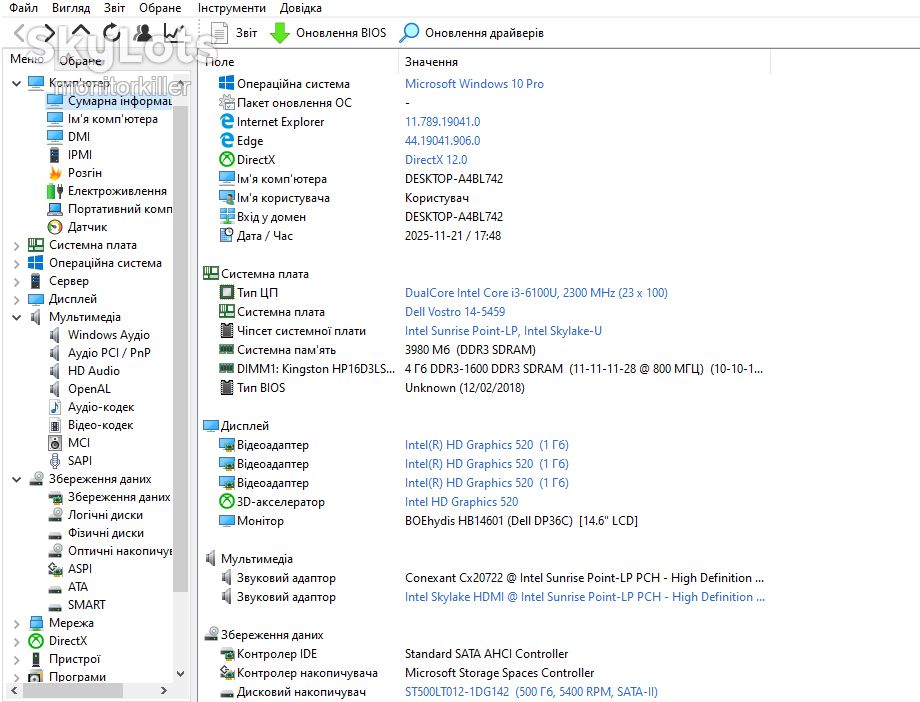The width and height of the screenshot is (920, 702).
Task: Click the Refresh toolbar icon
Action: 111,33
